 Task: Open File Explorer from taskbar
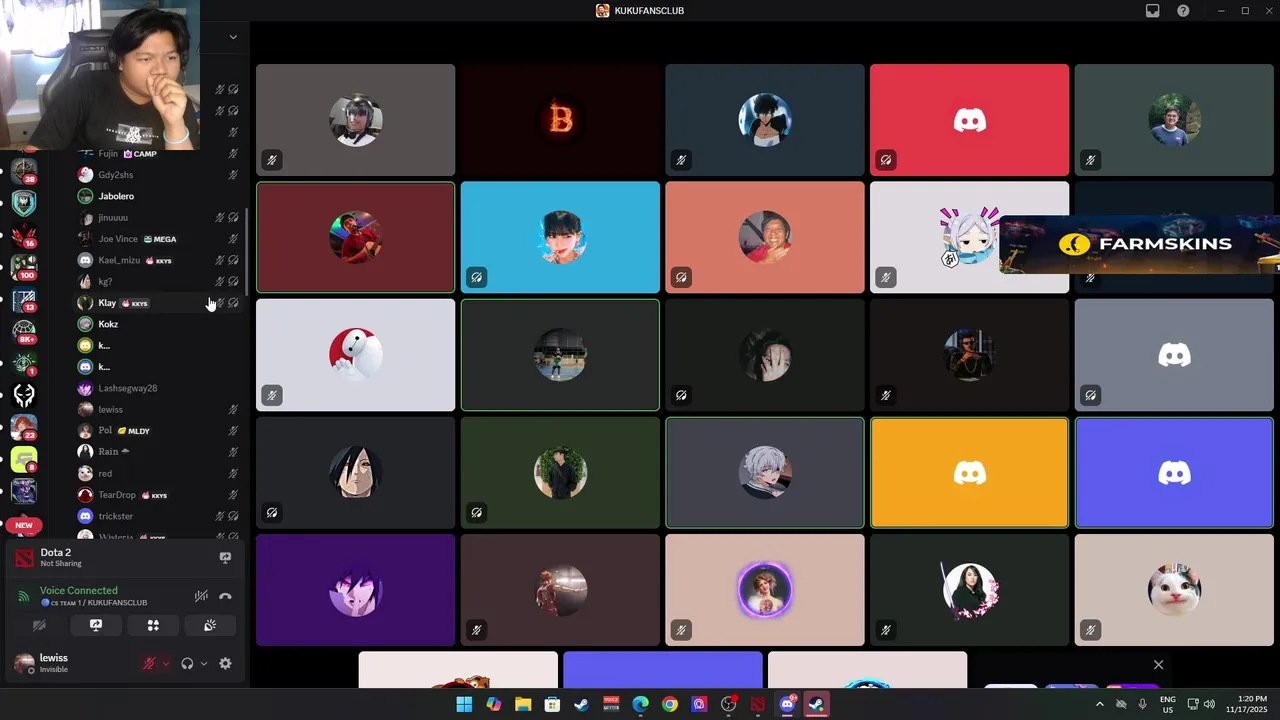[x=523, y=704]
